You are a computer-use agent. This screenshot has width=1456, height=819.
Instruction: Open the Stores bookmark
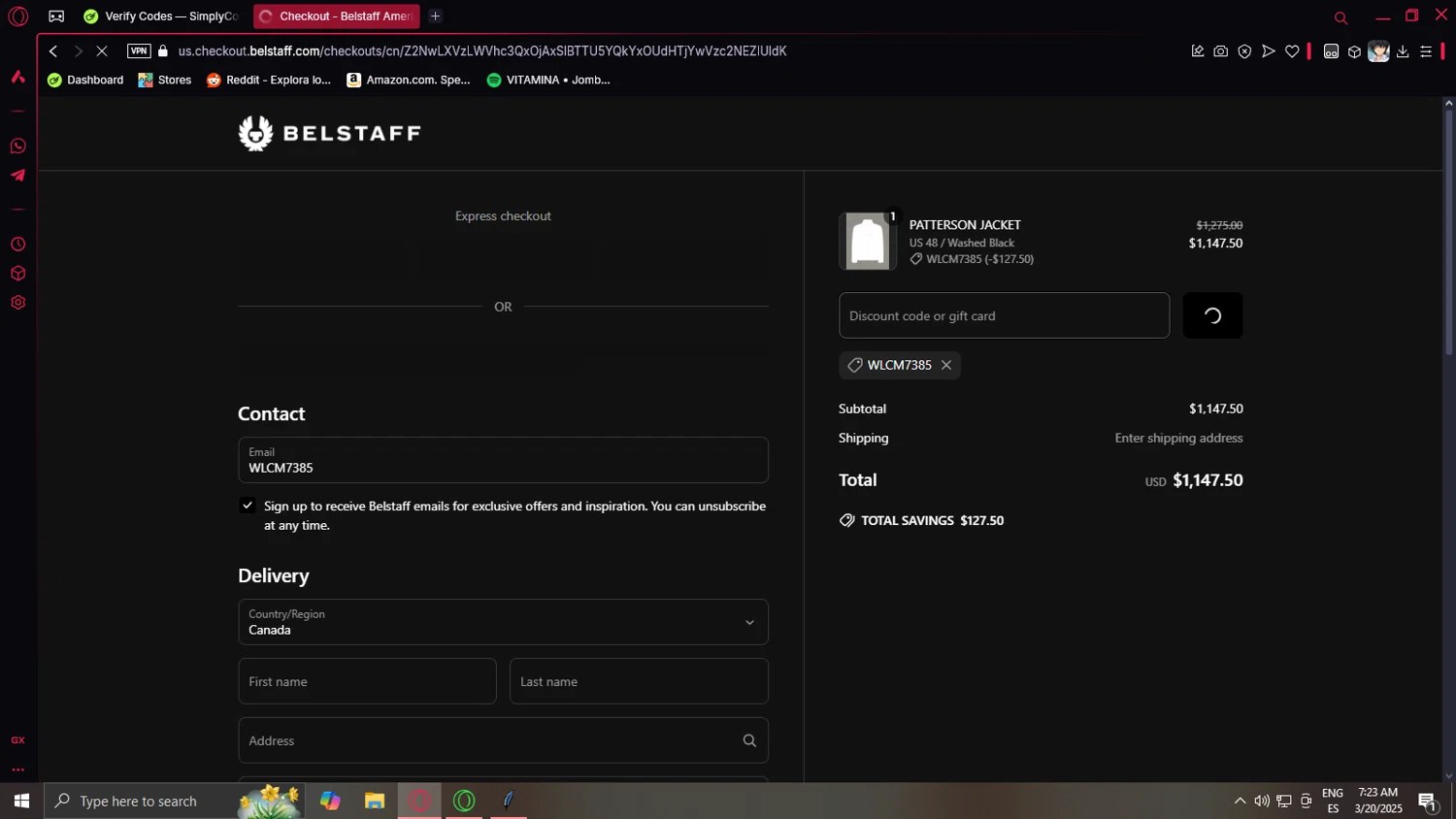[x=165, y=80]
